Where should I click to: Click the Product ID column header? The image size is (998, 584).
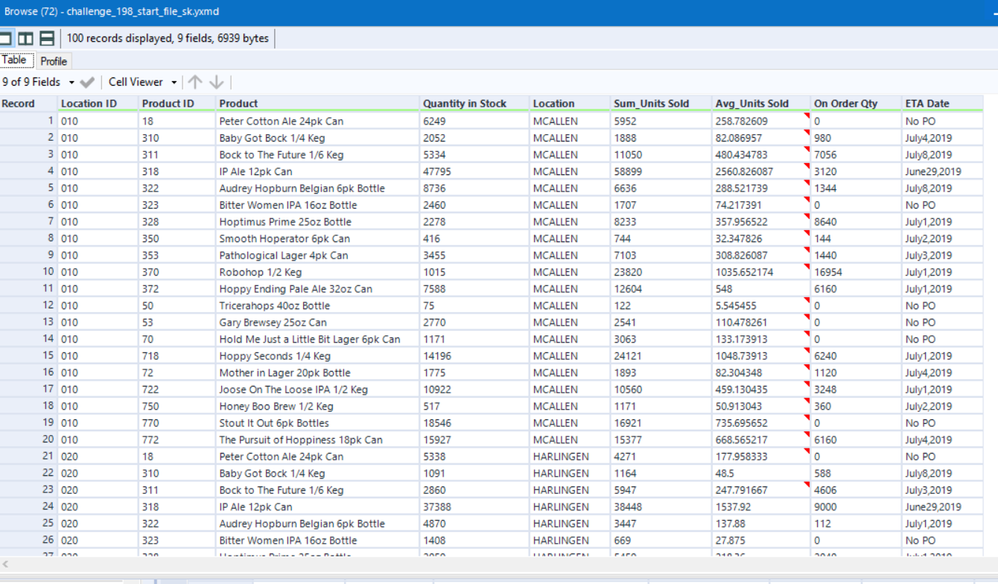167,103
